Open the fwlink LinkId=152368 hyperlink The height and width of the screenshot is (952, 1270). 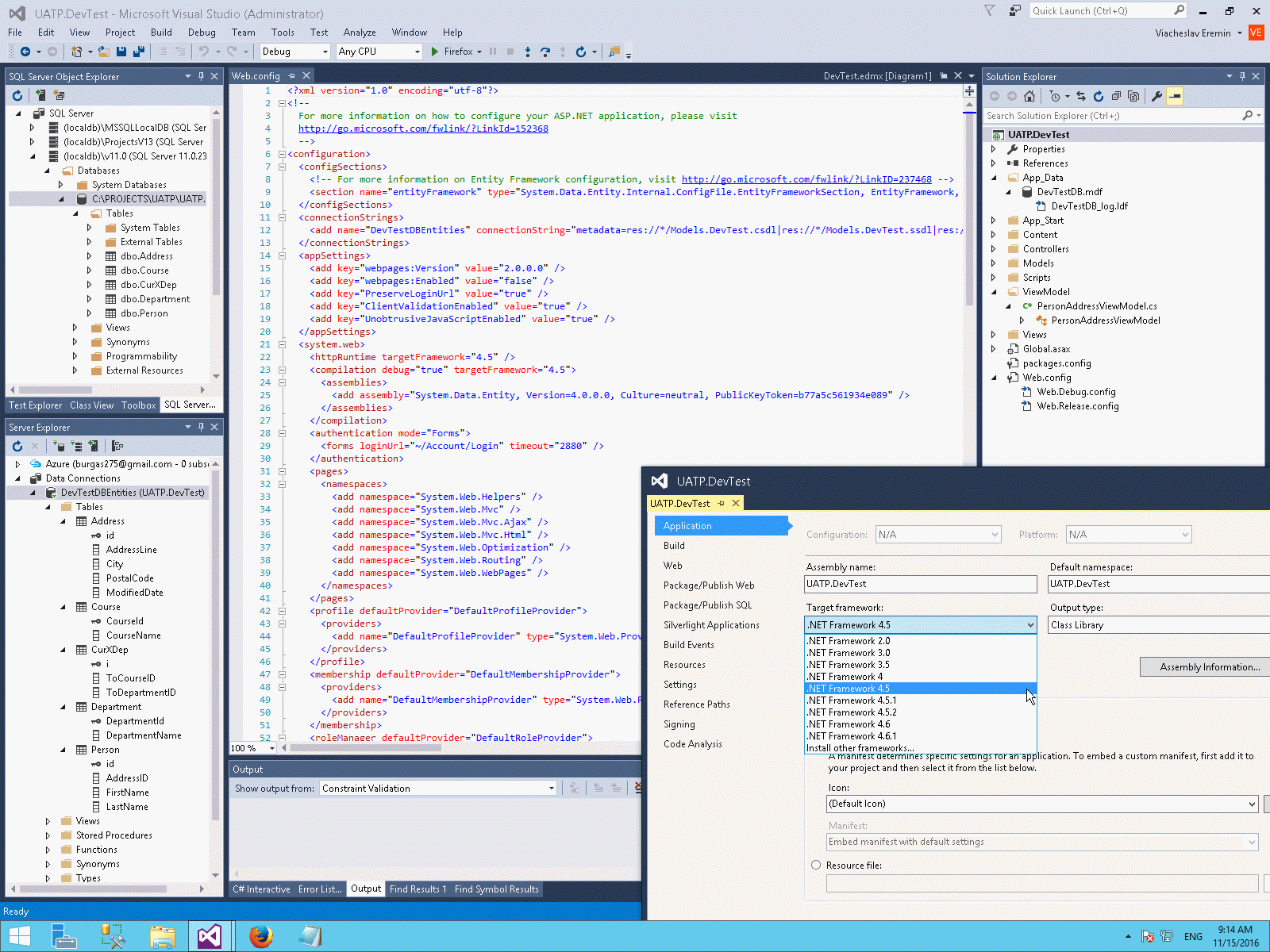point(423,129)
